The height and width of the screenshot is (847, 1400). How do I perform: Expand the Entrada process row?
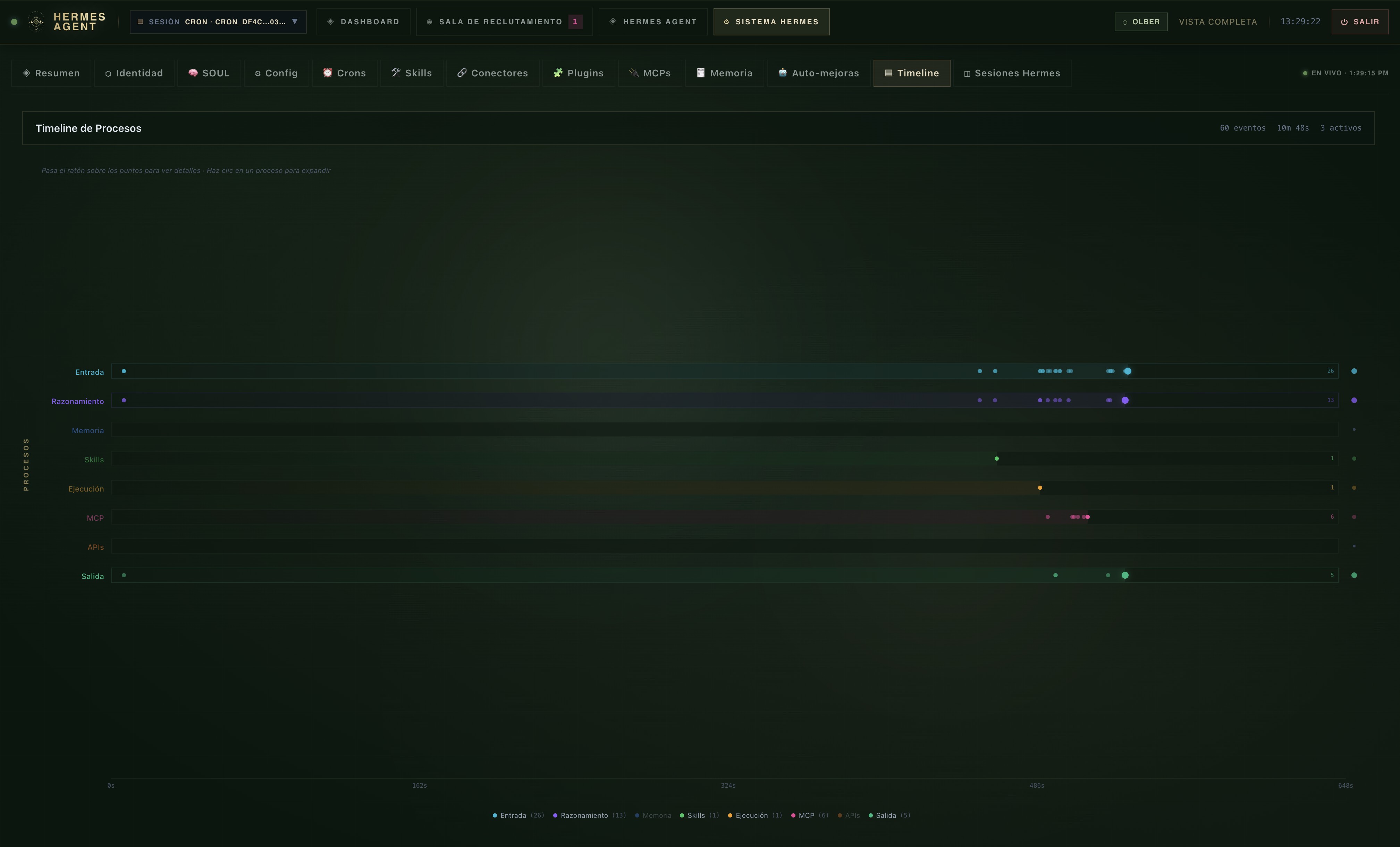point(724,371)
